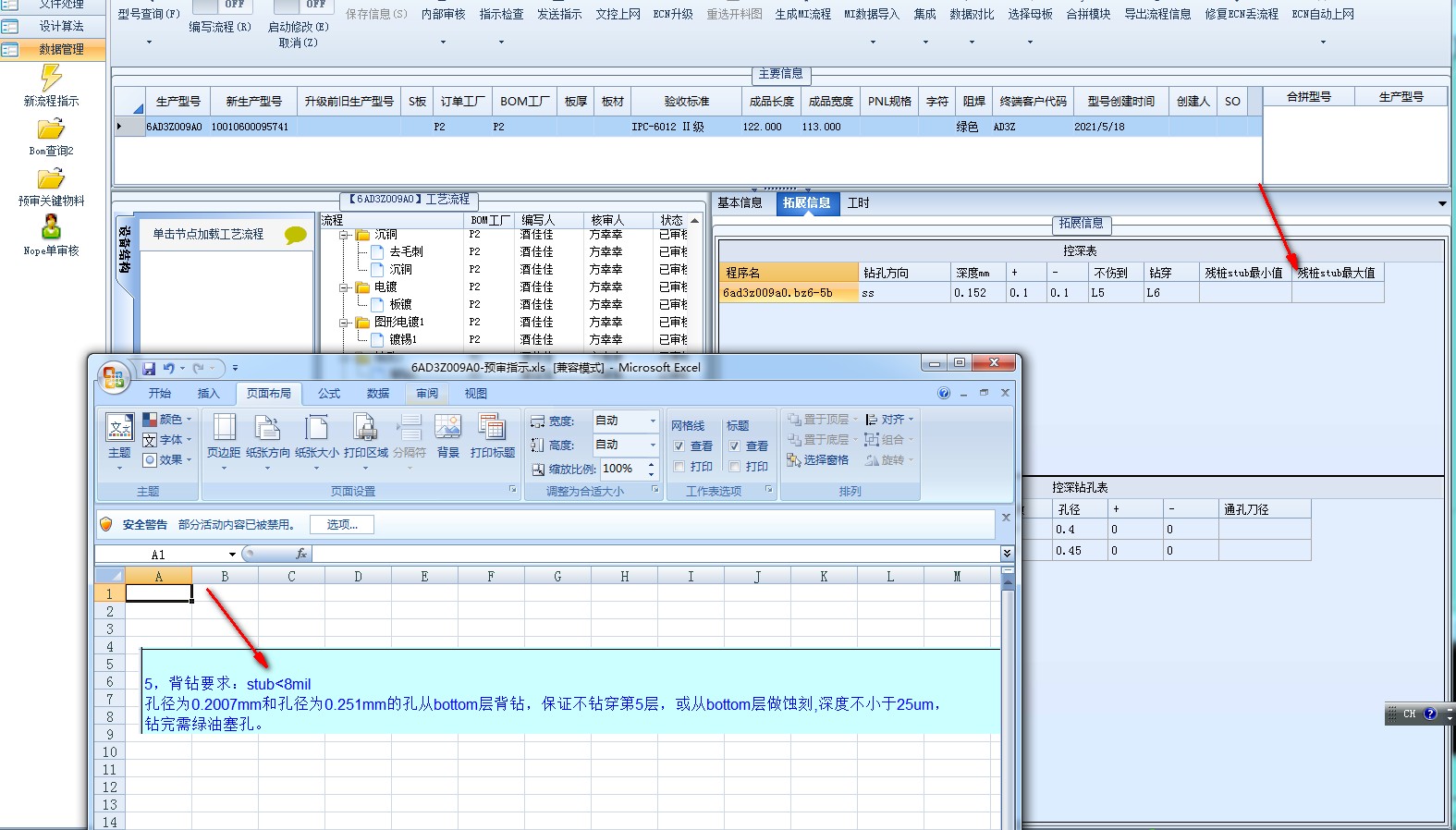Click the security warning shield icon
Image resolution: width=1456 pixels, height=830 pixels.
106,524
